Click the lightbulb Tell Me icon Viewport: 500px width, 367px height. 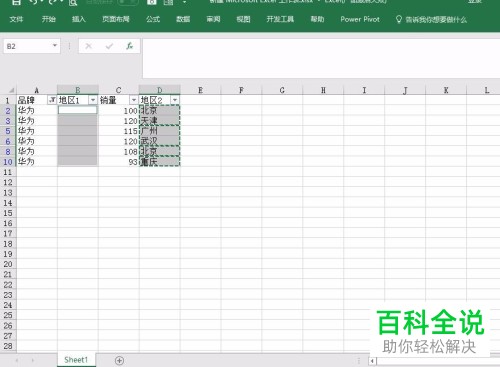pyautogui.click(x=398, y=19)
